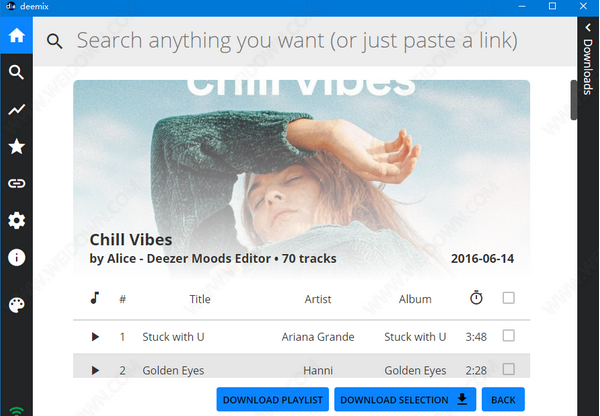
Task: Open Ariana Grande artist link
Action: [x=318, y=337]
